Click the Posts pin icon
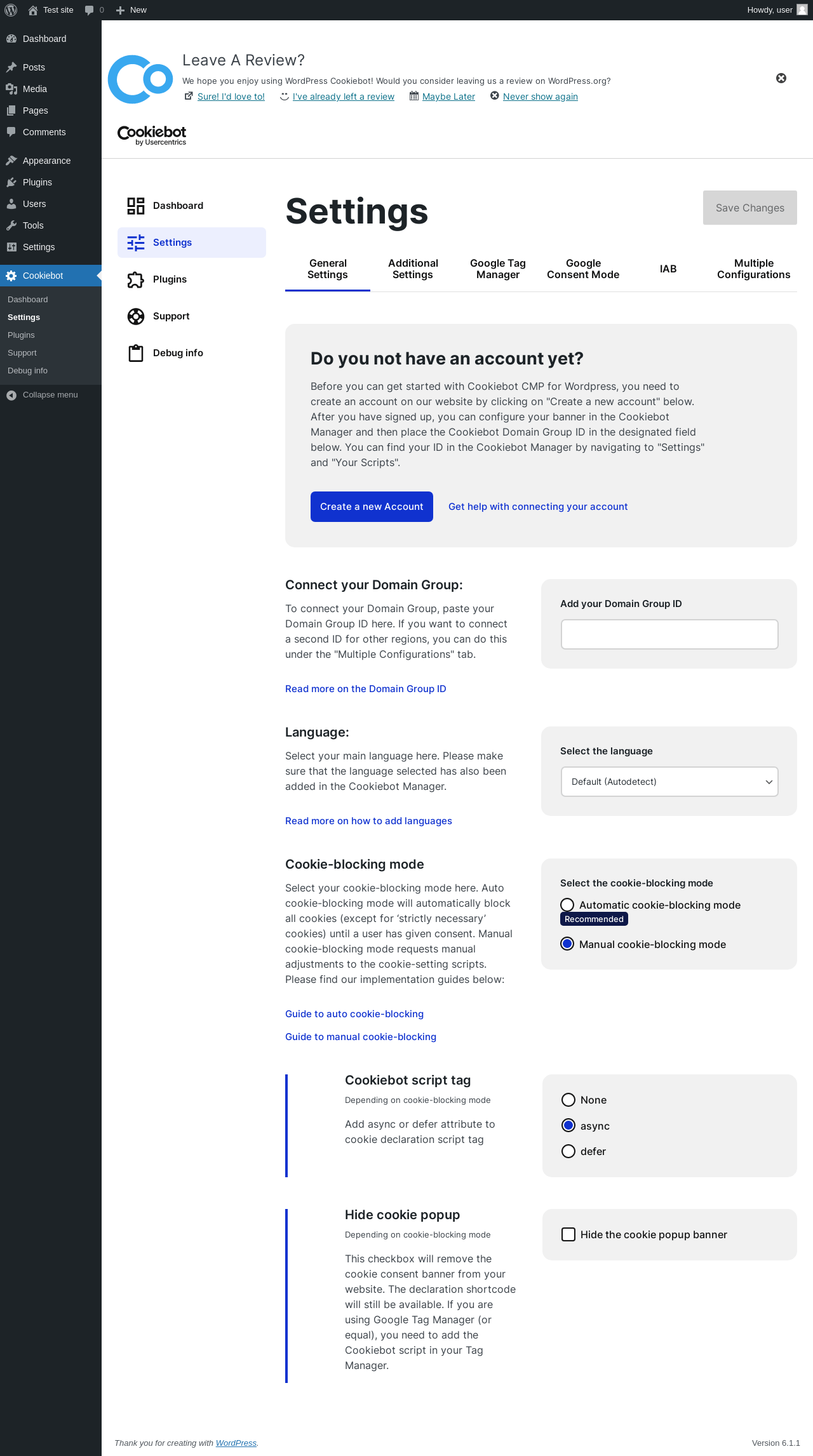The width and height of the screenshot is (813, 1456). 11,67
